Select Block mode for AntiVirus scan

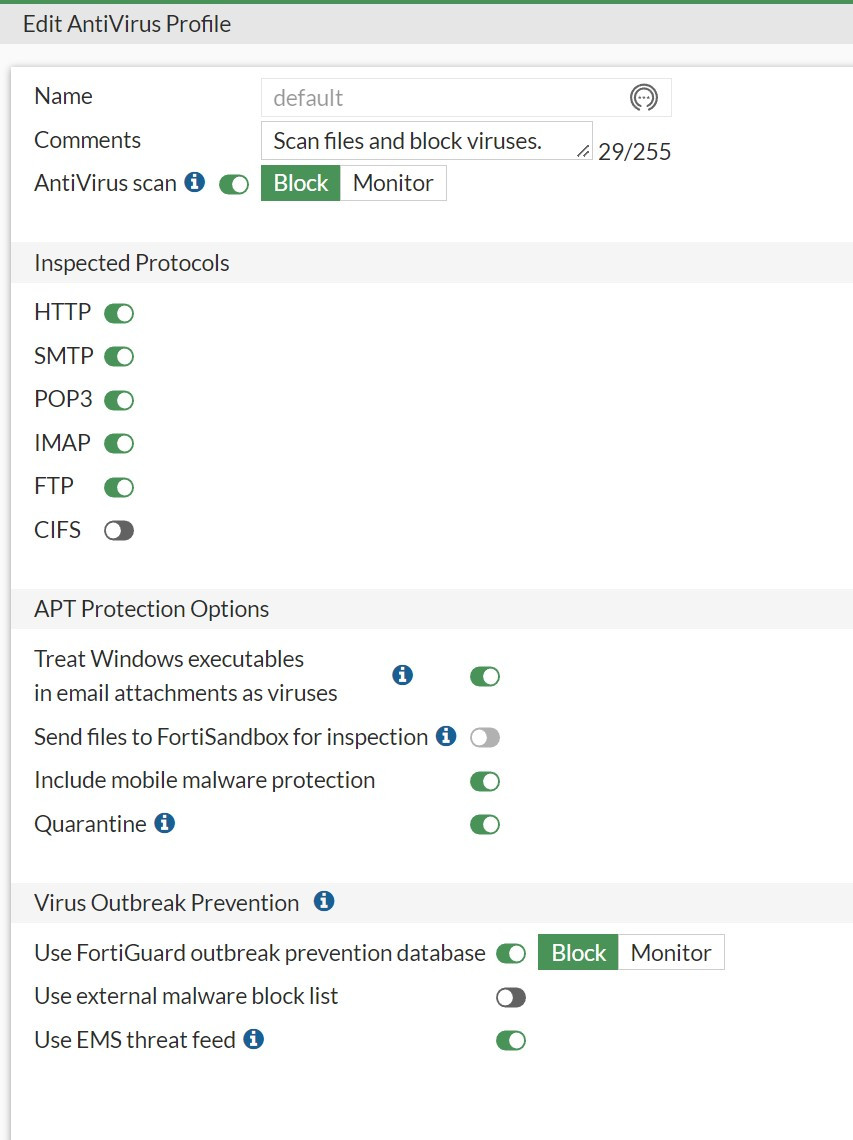[x=301, y=183]
